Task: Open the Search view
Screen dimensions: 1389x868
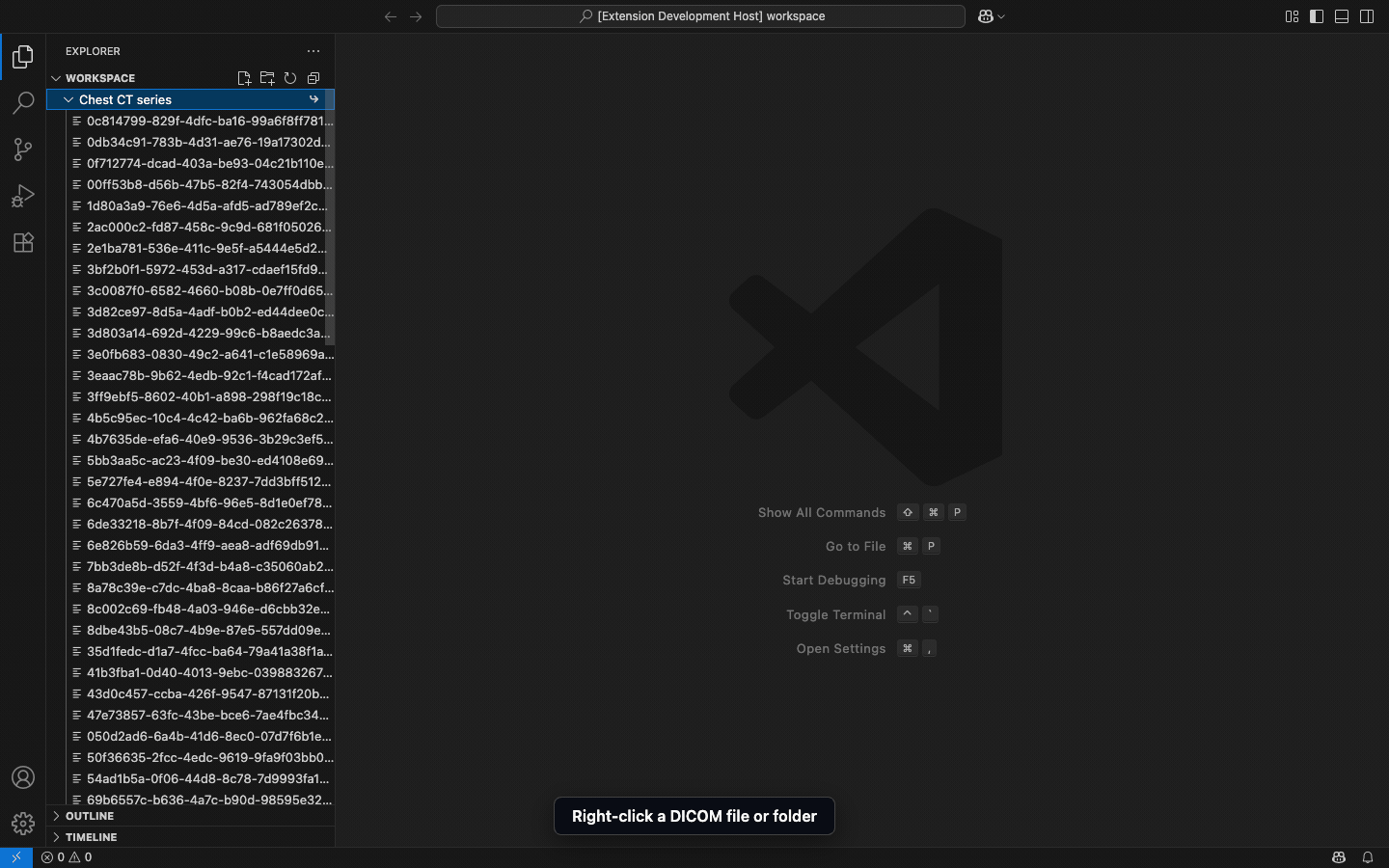Action: (x=23, y=103)
